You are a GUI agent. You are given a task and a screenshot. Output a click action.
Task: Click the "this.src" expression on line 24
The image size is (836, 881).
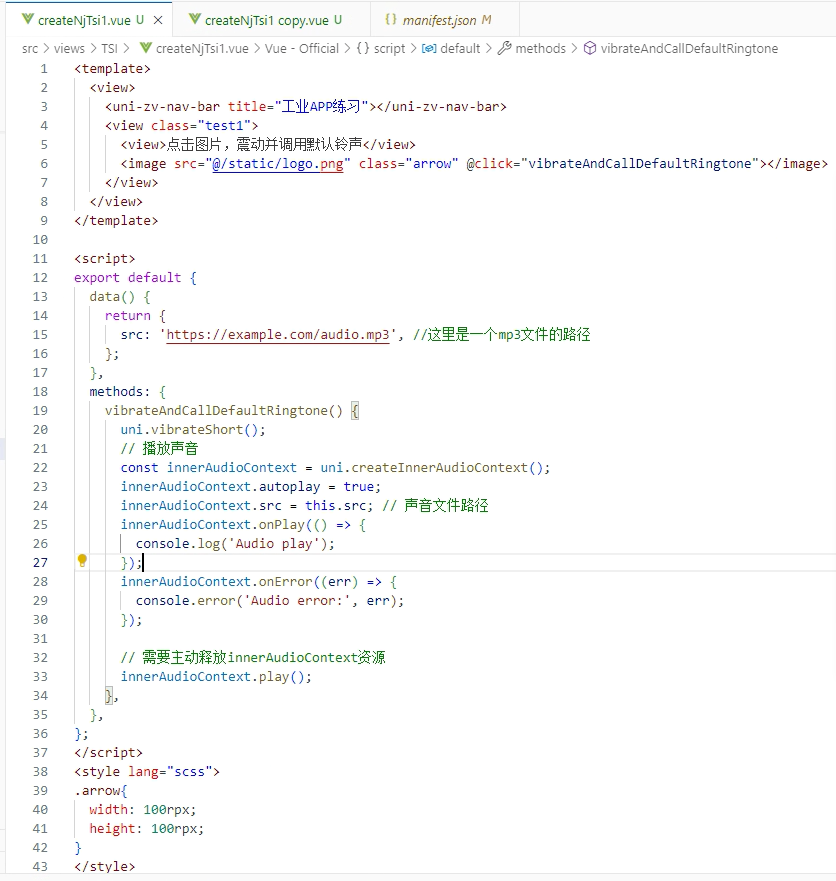click(335, 506)
